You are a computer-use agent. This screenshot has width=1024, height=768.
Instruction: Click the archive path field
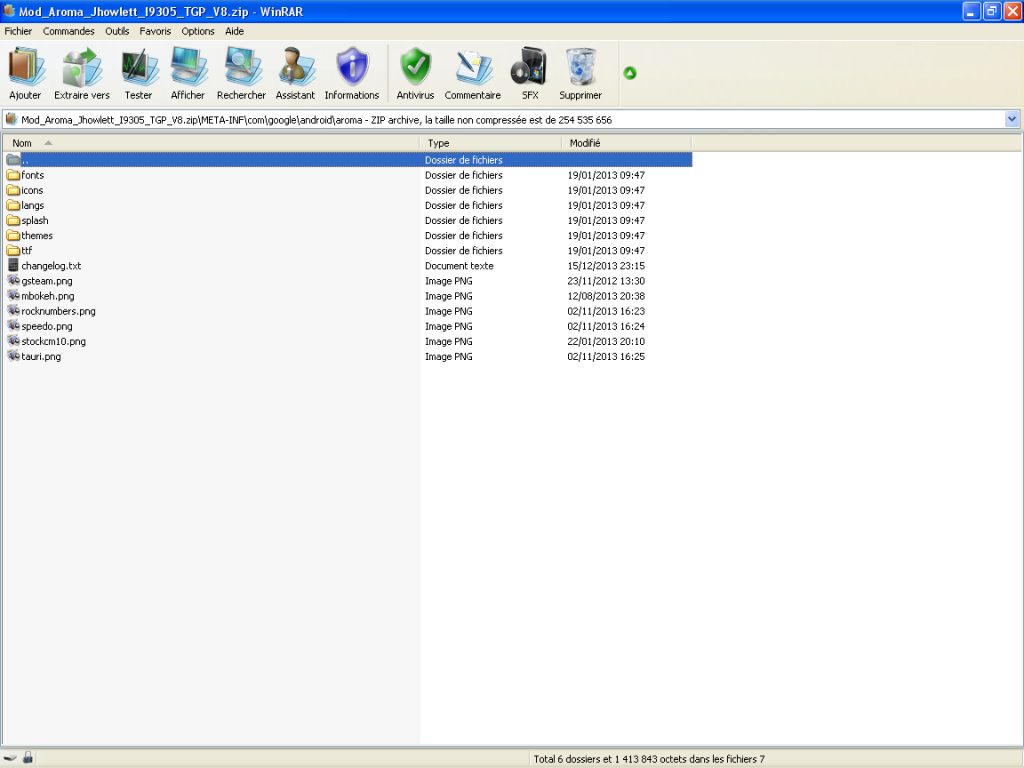511,120
